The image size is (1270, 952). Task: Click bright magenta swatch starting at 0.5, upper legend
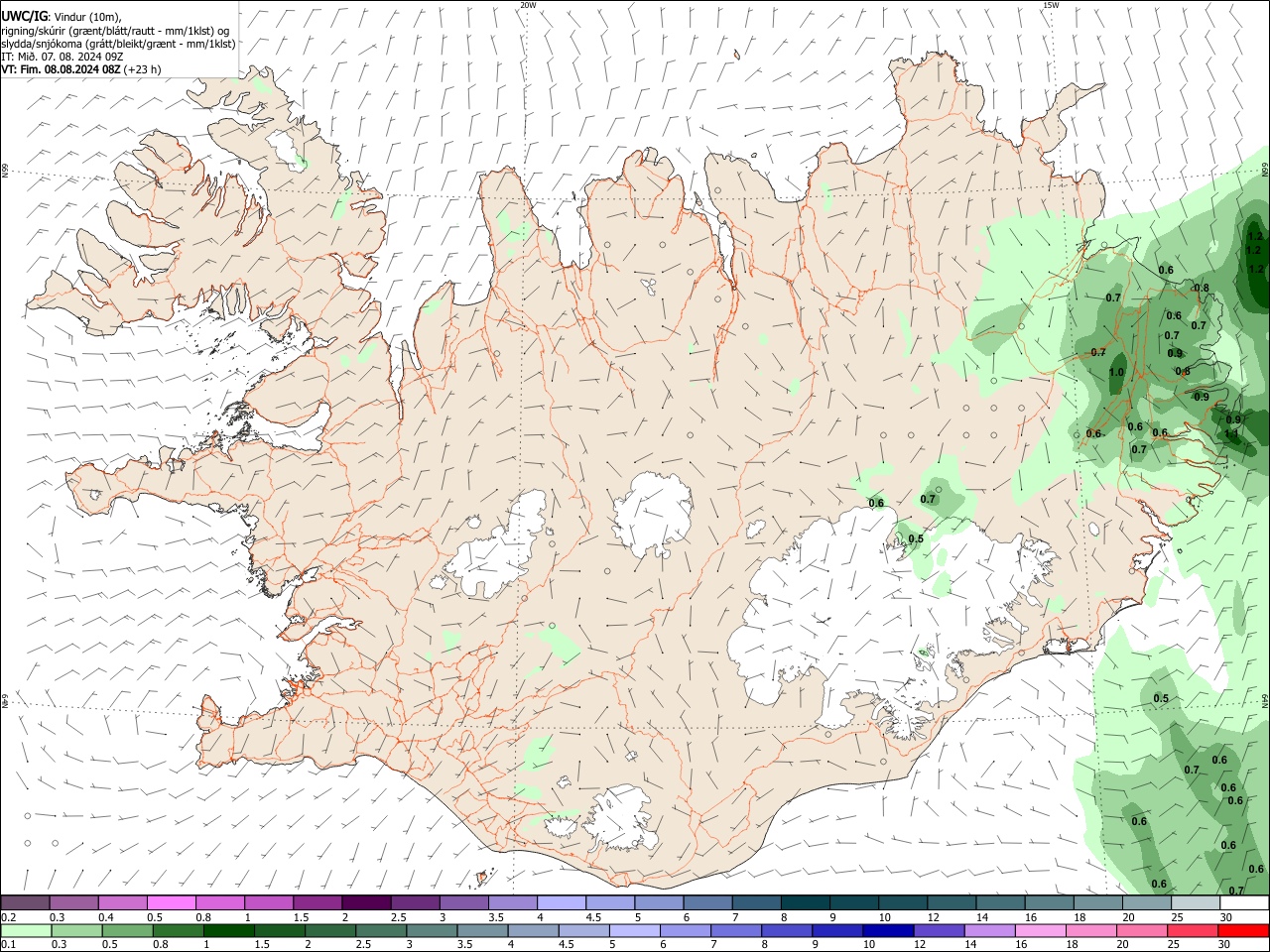pos(171,902)
